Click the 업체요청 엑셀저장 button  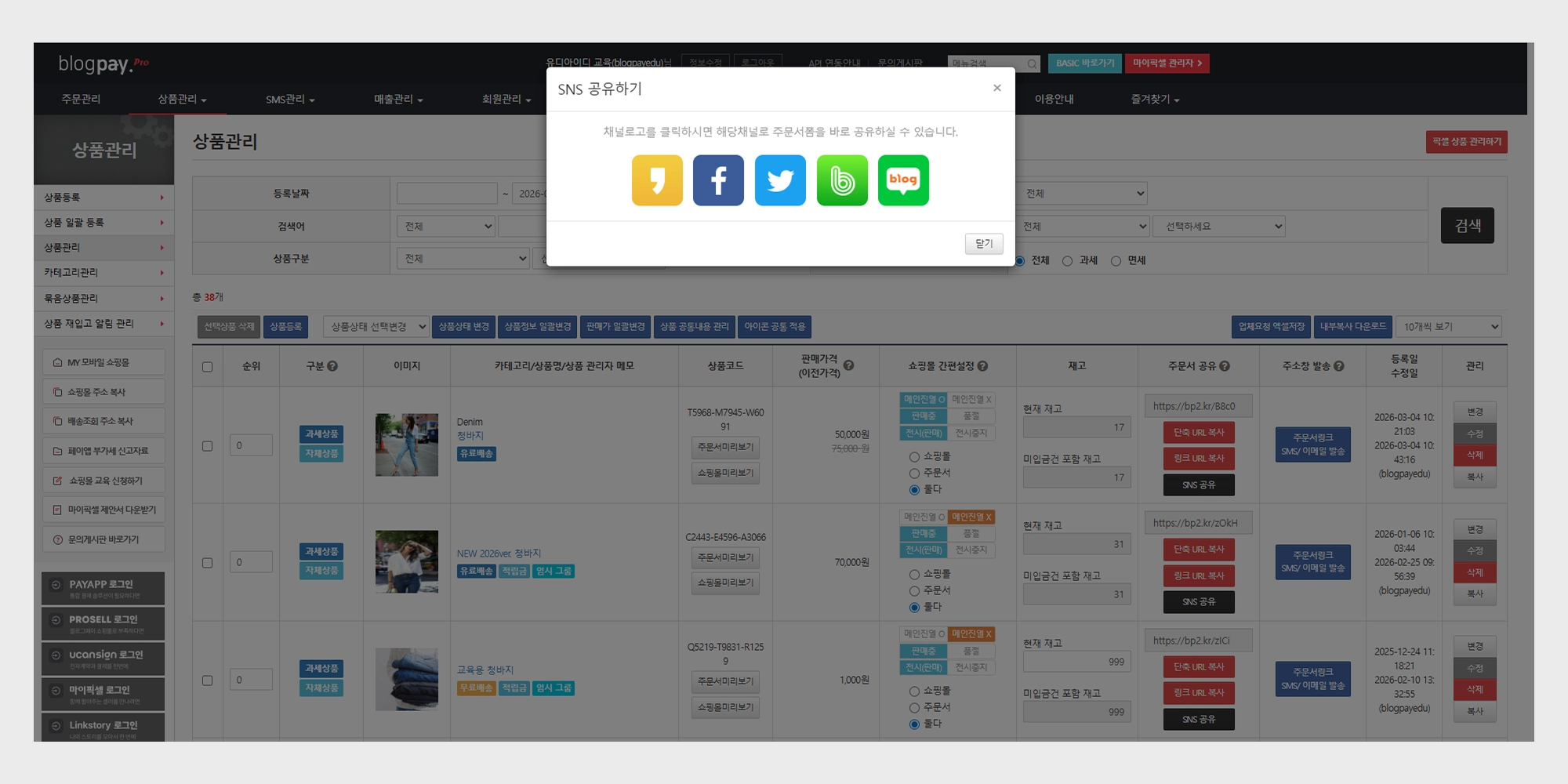pyautogui.click(x=1272, y=327)
